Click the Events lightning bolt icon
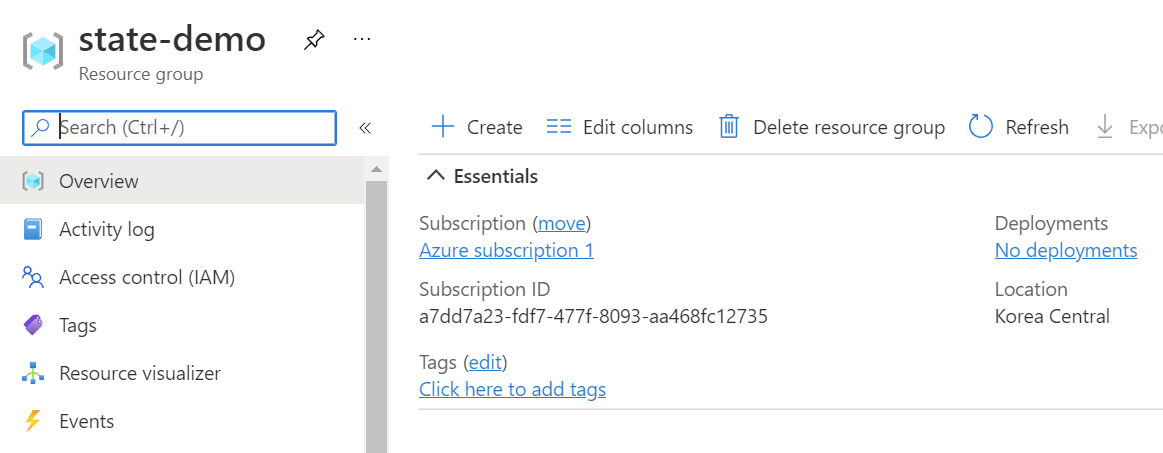The height and width of the screenshot is (453, 1163). point(33,421)
